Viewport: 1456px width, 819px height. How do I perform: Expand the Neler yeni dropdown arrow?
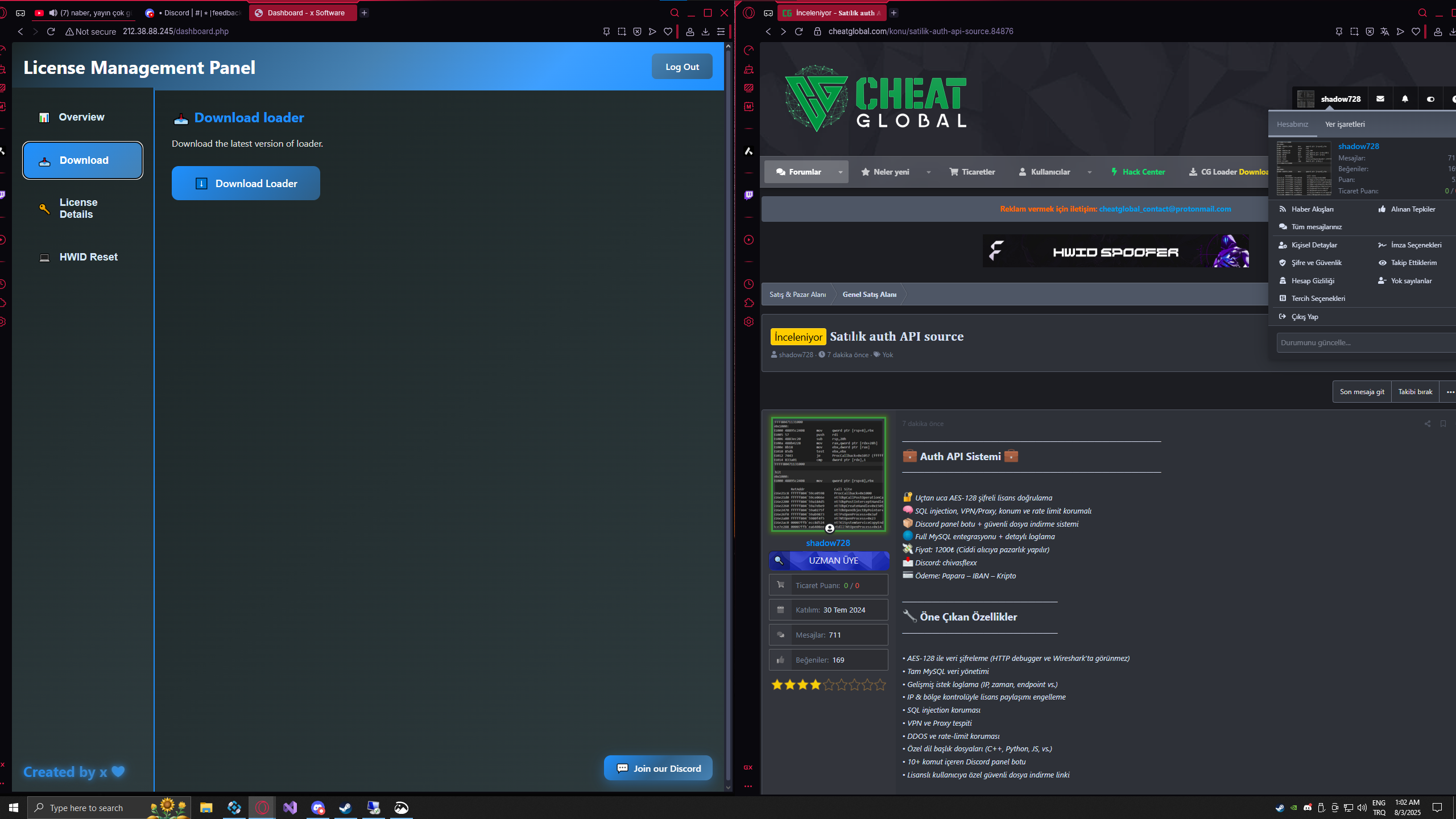928,172
